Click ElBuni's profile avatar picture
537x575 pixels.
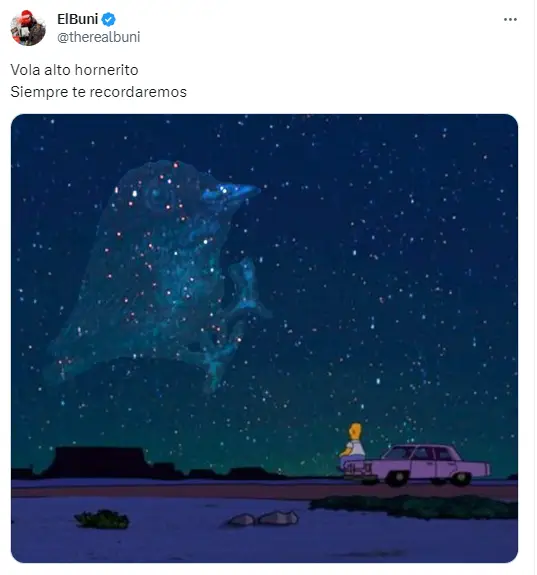[x=28, y=28]
